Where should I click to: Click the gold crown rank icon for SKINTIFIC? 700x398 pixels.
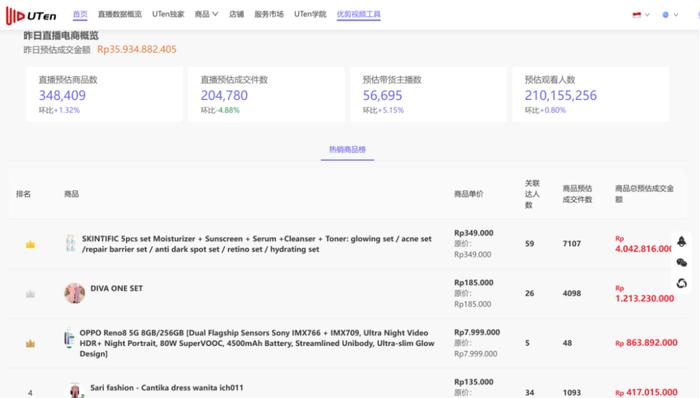tap(30, 244)
